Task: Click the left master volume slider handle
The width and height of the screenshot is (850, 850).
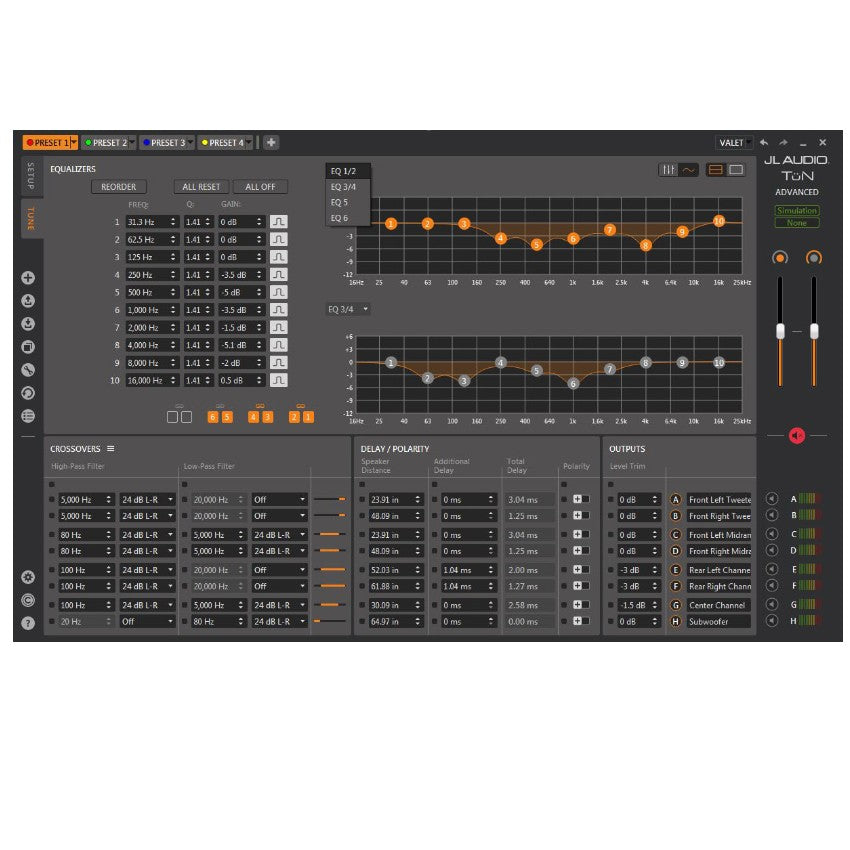Action: click(780, 331)
